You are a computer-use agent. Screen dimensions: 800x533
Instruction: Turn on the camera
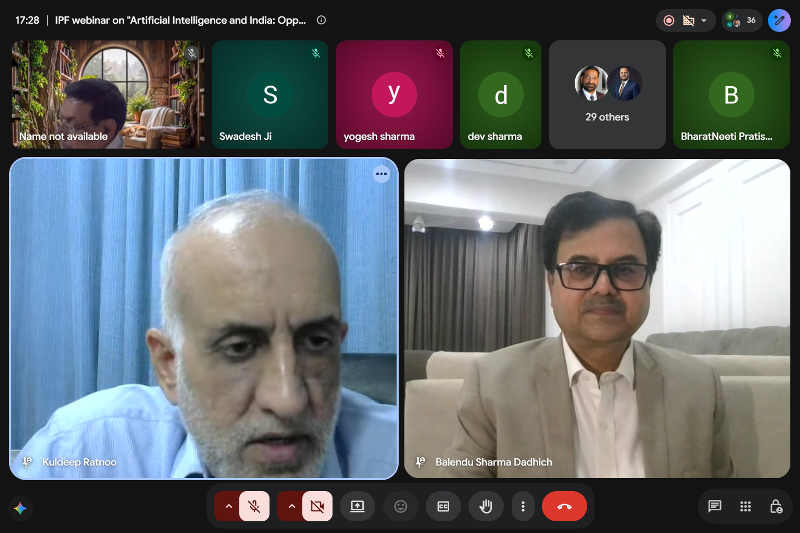pos(317,506)
